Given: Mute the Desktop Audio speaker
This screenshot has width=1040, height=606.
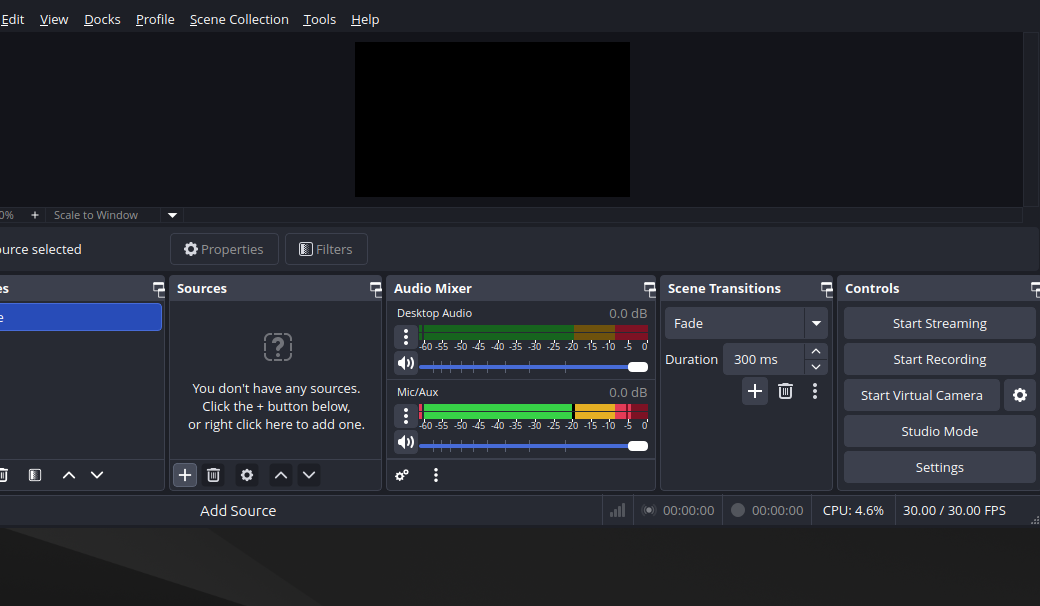Looking at the screenshot, I should (x=405, y=363).
